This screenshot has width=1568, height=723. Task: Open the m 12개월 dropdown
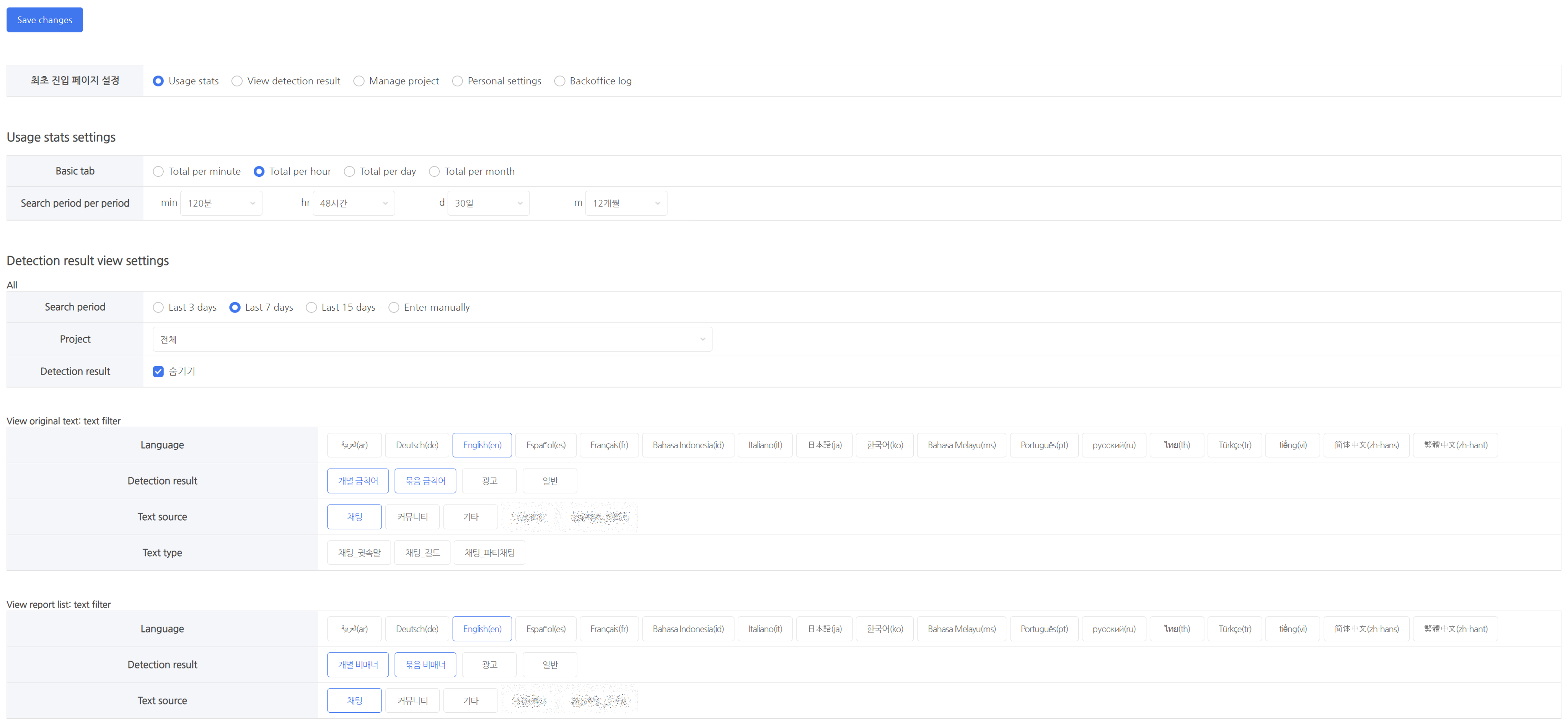click(x=626, y=203)
